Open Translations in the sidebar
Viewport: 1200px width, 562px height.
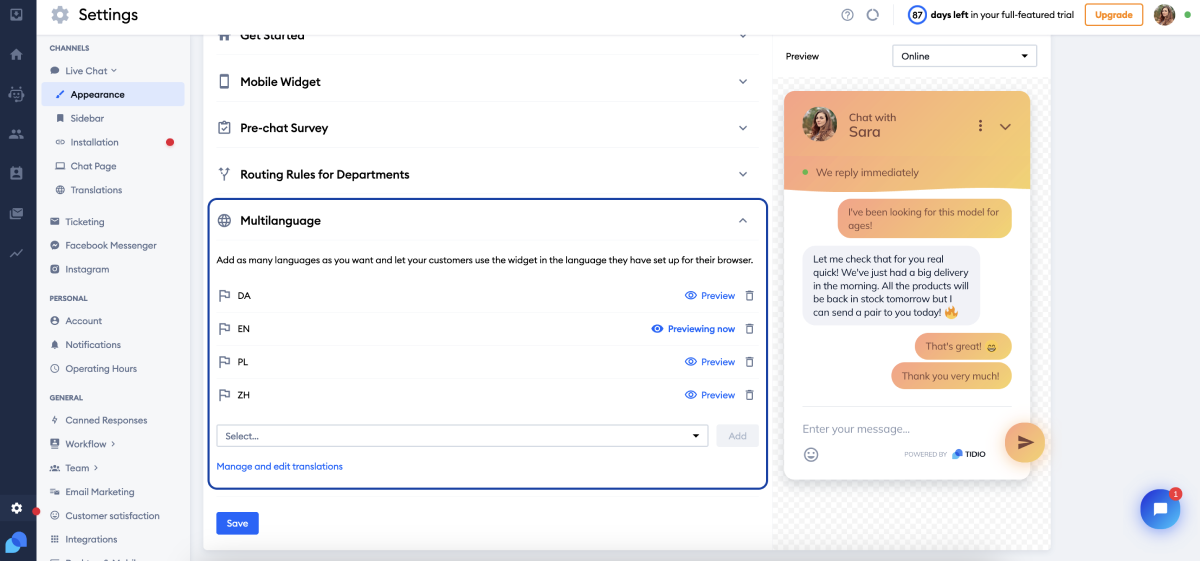click(96, 190)
